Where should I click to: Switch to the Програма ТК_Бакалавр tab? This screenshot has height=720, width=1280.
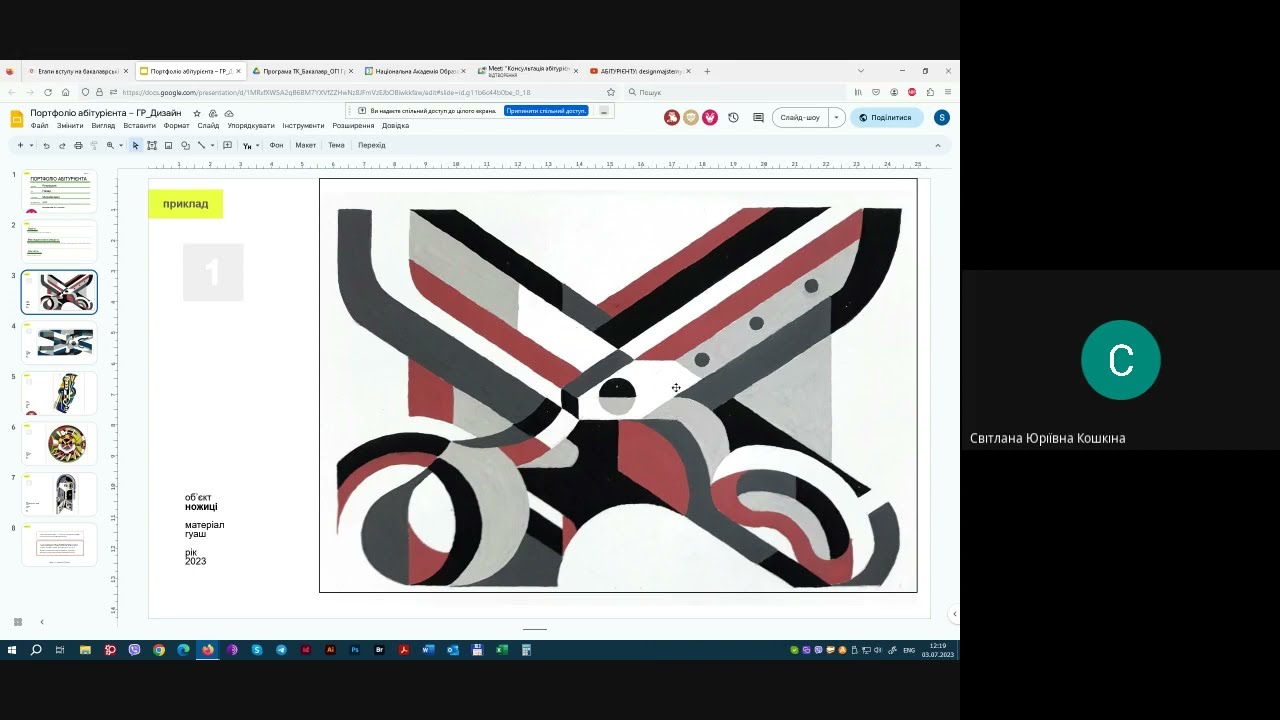pyautogui.click(x=302, y=71)
